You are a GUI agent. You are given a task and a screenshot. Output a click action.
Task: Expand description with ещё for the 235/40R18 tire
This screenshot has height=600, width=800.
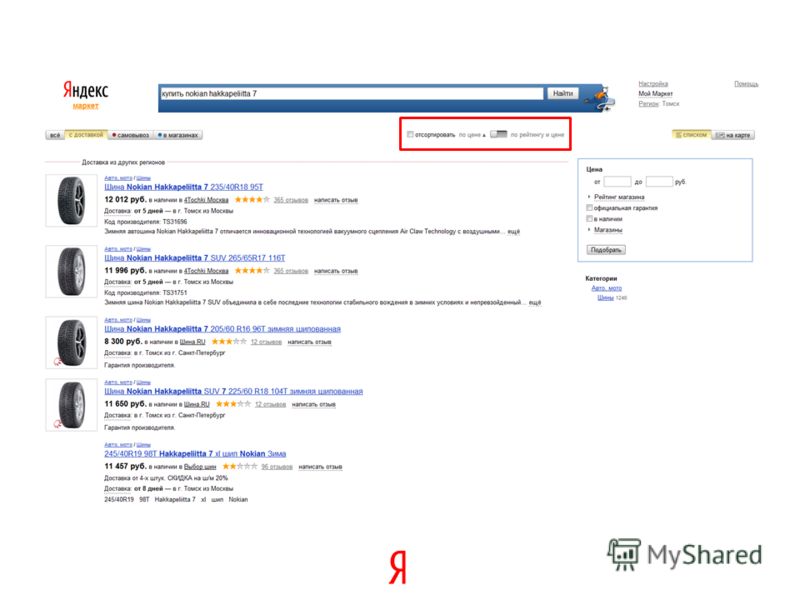[x=513, y=231]
